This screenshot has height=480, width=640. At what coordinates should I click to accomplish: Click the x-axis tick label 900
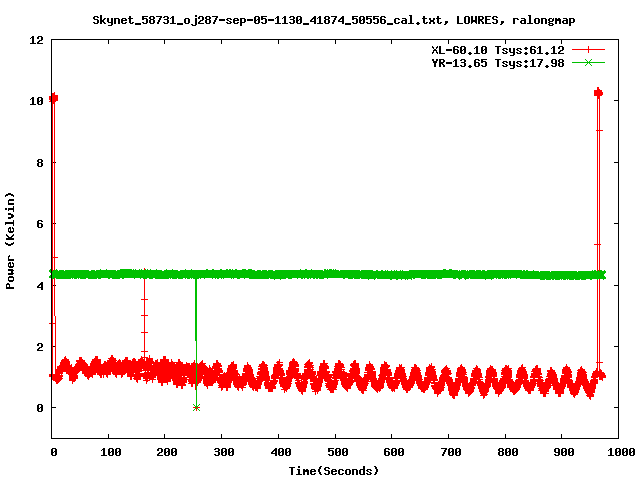click(564, 452)
